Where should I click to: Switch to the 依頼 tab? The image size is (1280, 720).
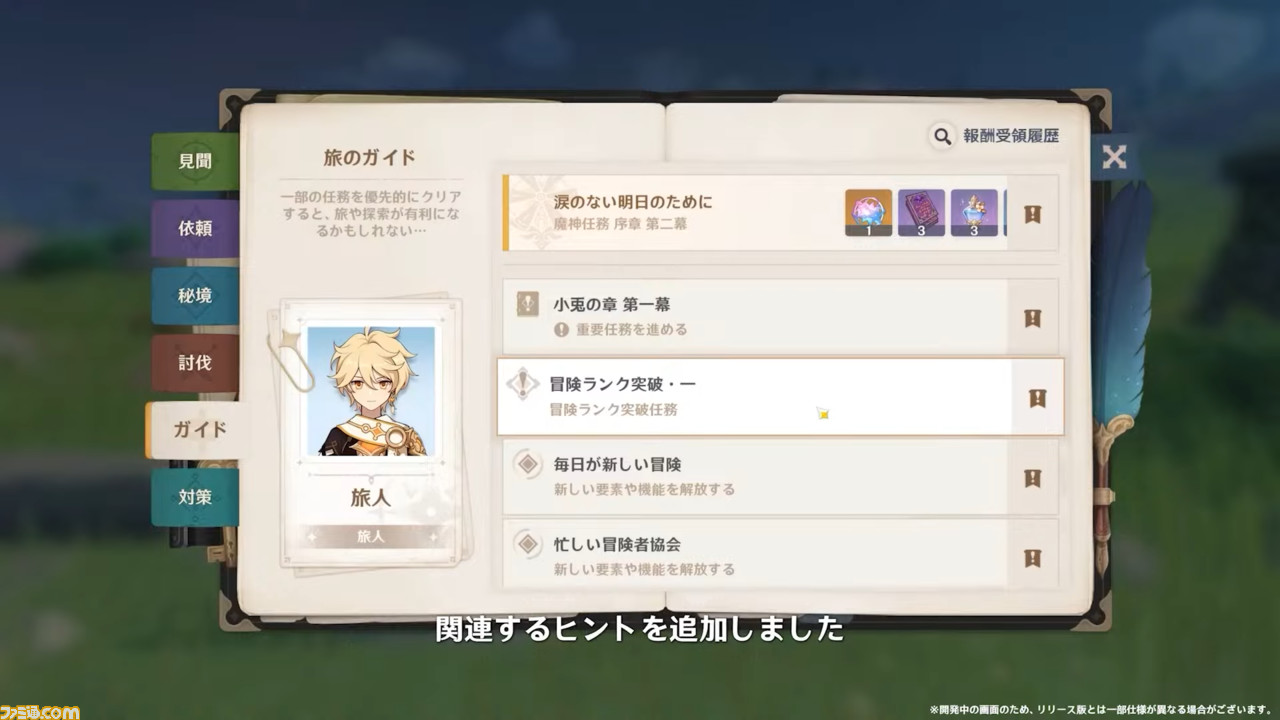click(195, 228)
